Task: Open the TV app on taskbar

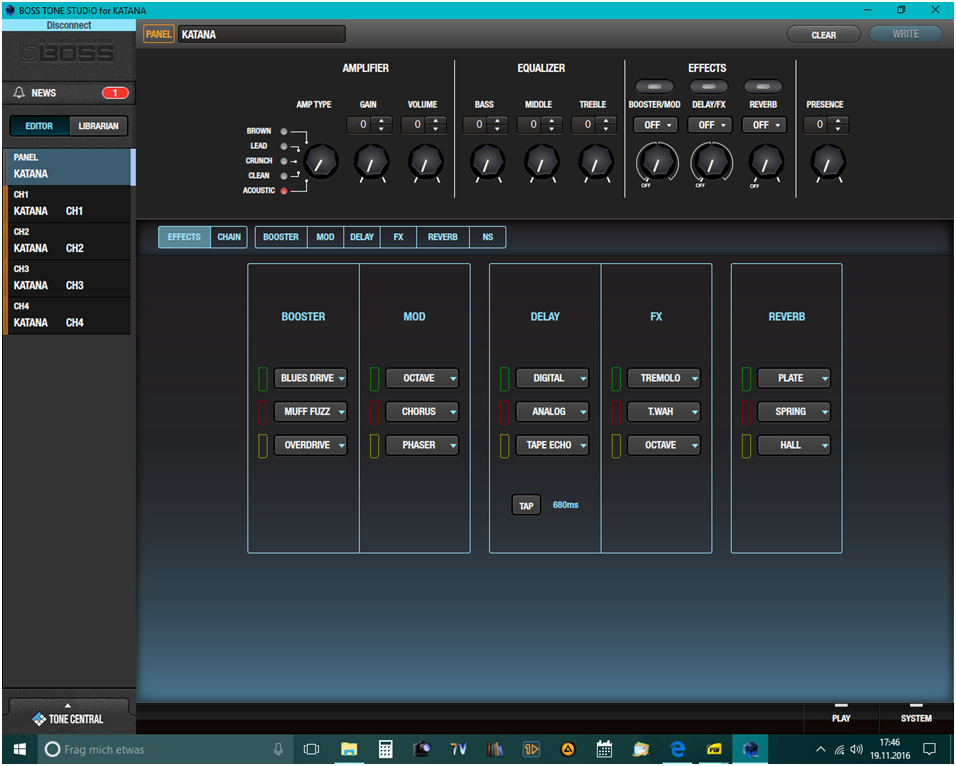Action: [458, 749]
